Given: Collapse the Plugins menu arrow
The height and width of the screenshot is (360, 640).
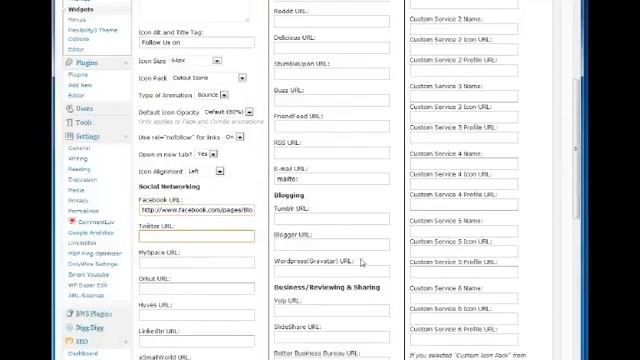Looking at the screenshot, I should point(126,63).
